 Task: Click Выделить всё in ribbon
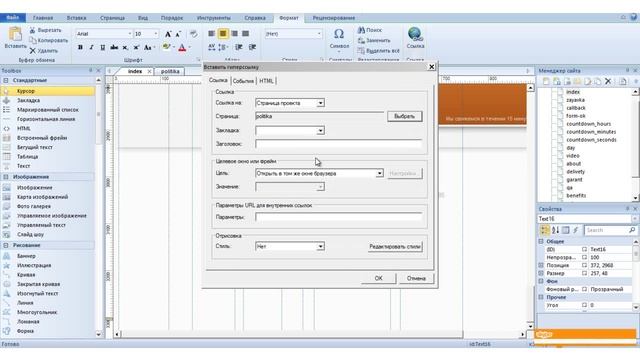378,51
